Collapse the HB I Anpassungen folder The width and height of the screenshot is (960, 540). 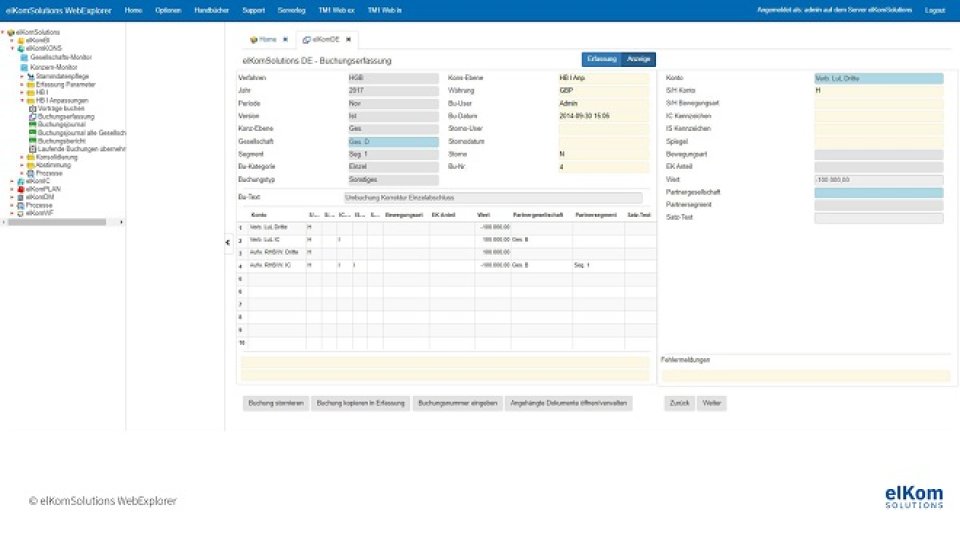[21, 100]
